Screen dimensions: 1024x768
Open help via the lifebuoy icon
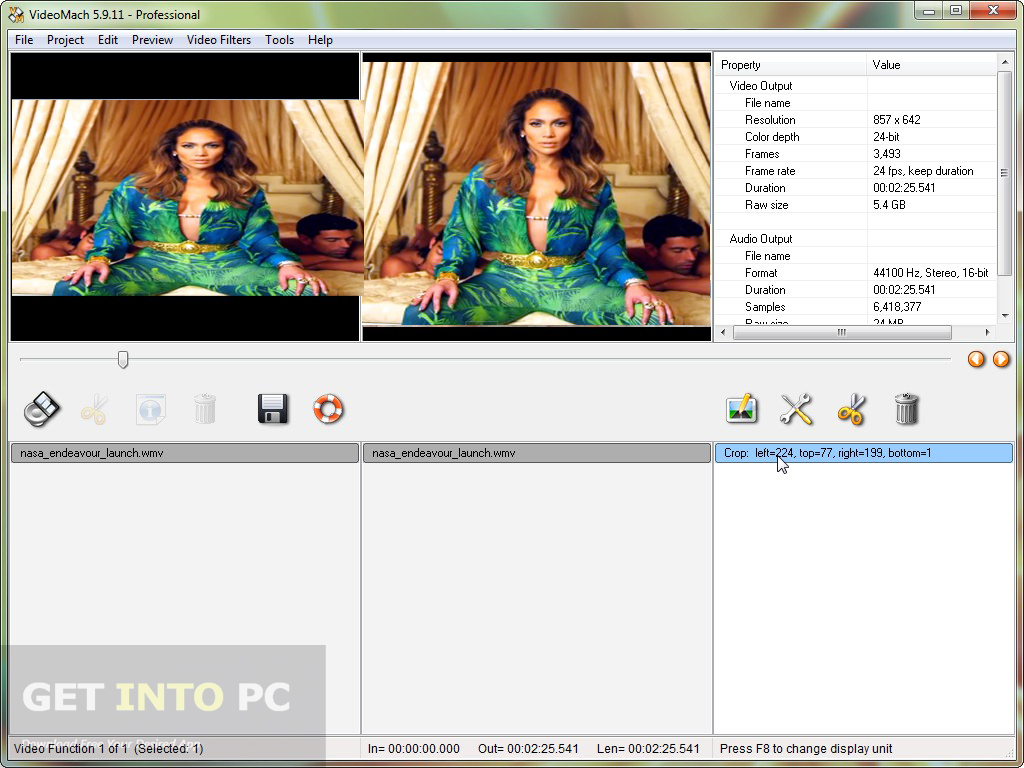(328, 409)
